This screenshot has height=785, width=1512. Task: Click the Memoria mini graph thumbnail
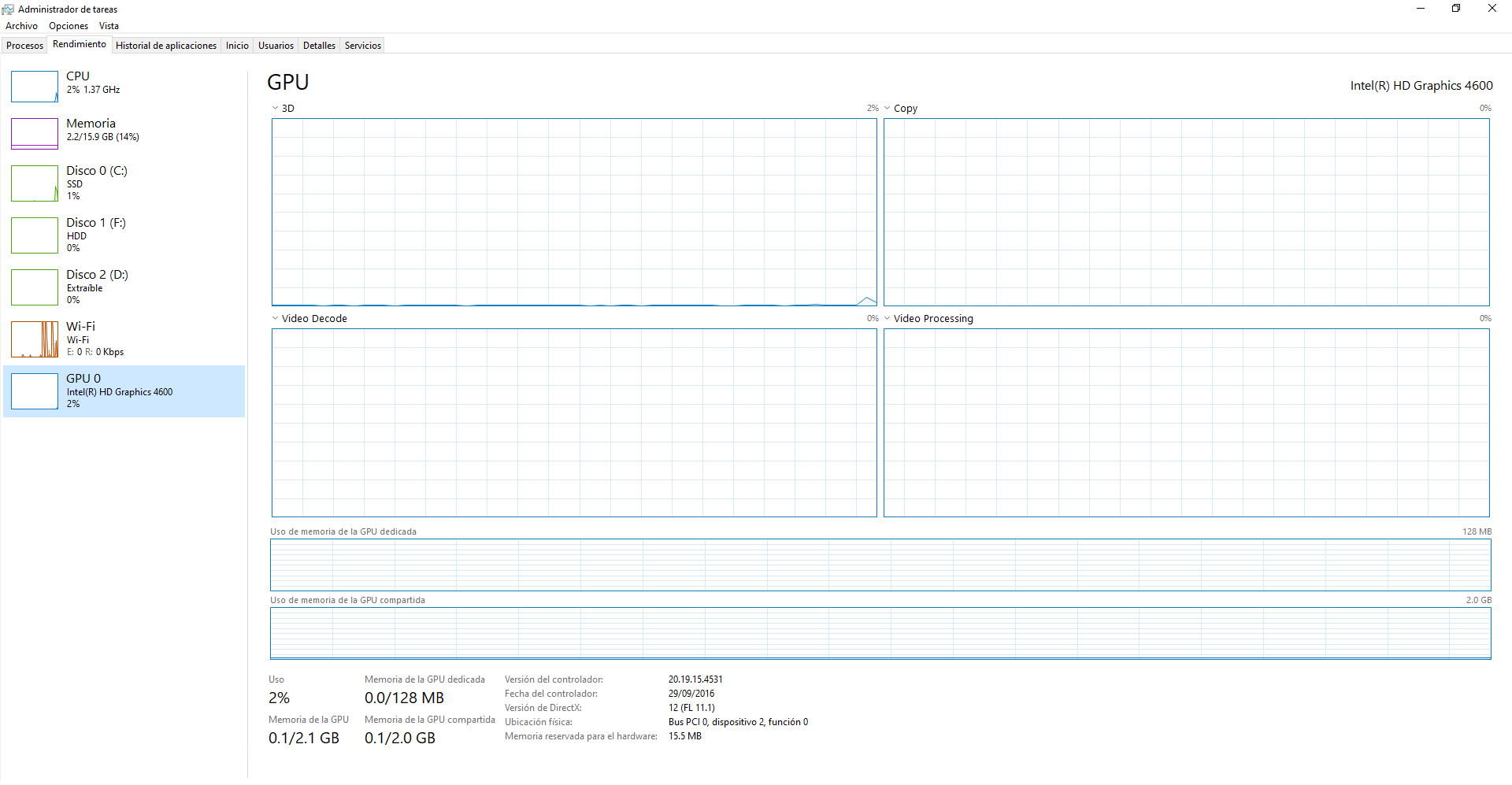coord(35,134)
